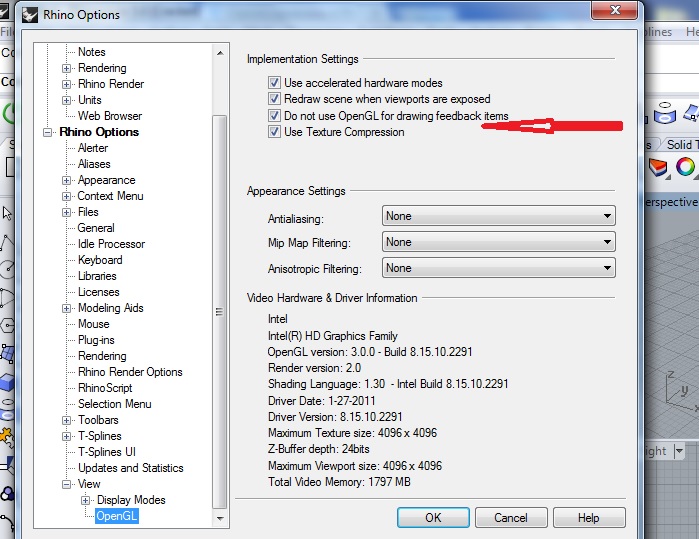Select Rhino Render Options in the tree
This screenshot has height=539, width=699.
[x=130, y=372]
